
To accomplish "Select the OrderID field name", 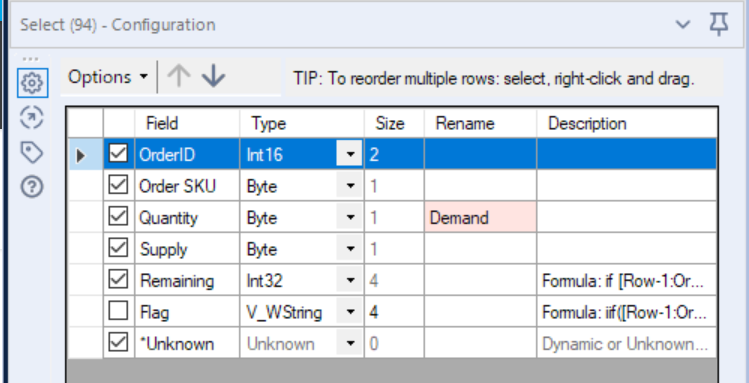I will point(167,155).
